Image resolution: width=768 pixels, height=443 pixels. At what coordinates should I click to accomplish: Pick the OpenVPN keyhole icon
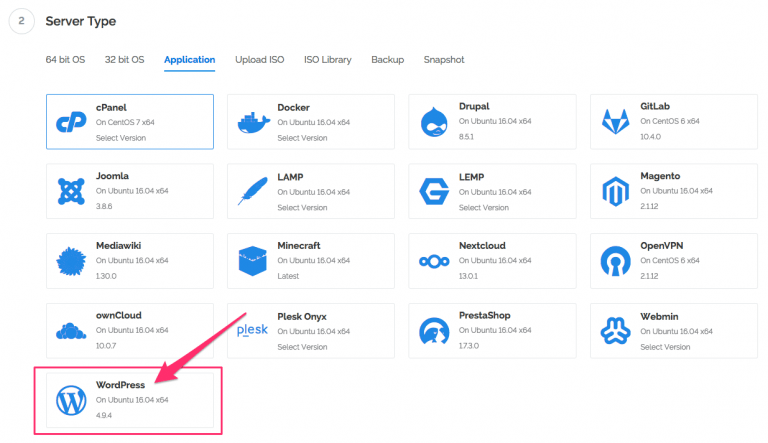pyautogui.click(x=615, y=261)
